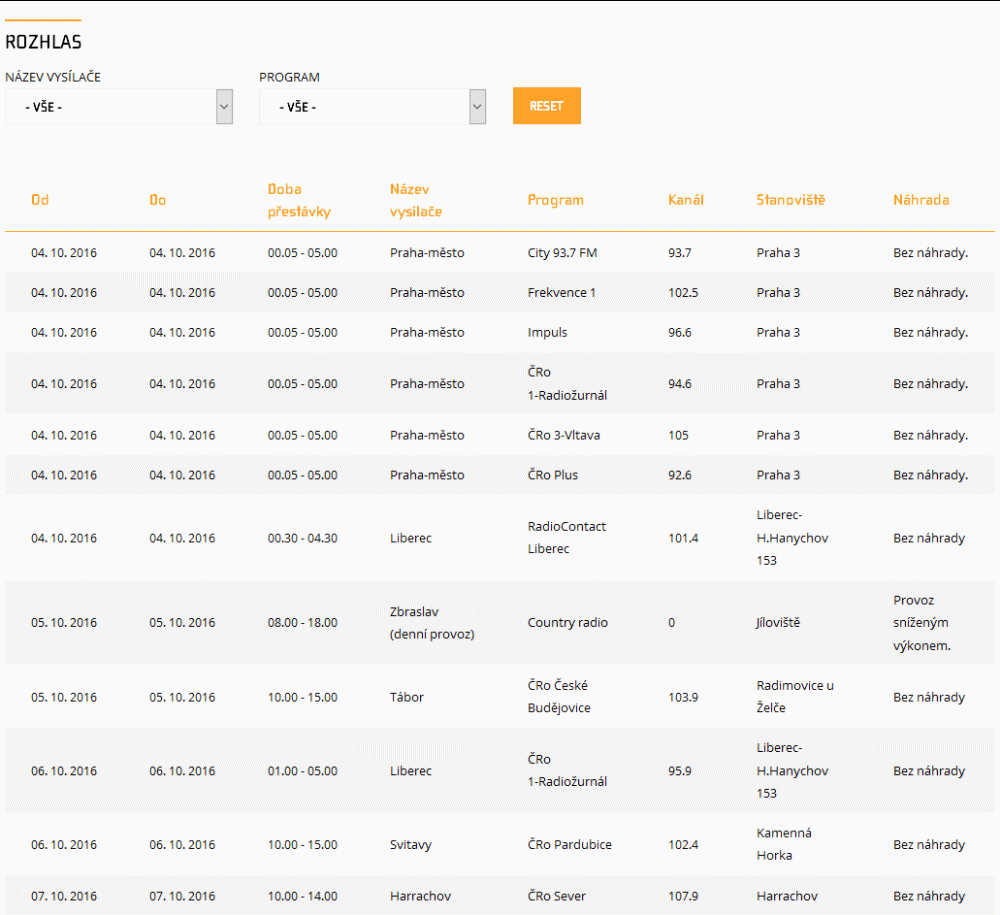Click the Impuls program entry
This screenshot has height=915, width=1000.
coord(548,333)
